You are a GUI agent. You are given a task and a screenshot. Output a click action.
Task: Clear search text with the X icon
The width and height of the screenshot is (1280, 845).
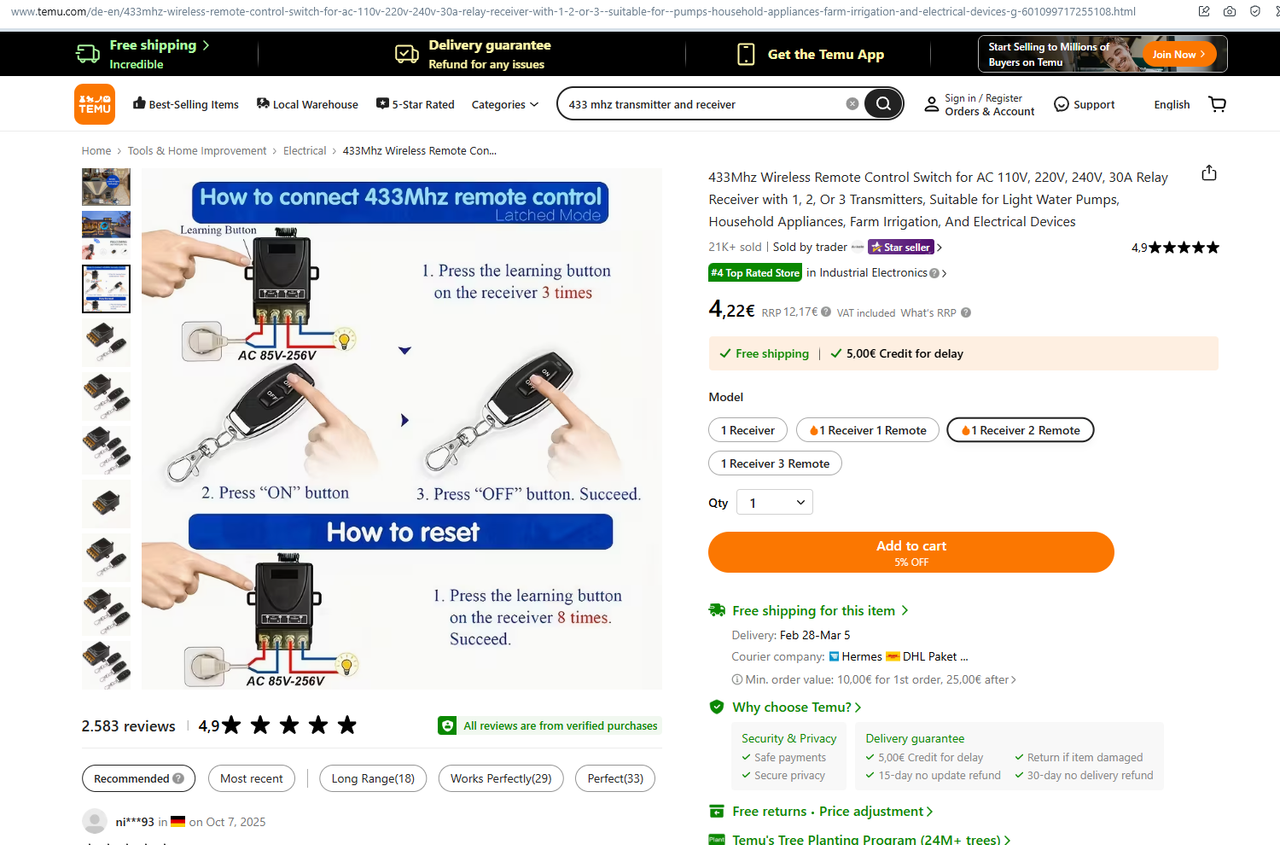coord(852,104)
